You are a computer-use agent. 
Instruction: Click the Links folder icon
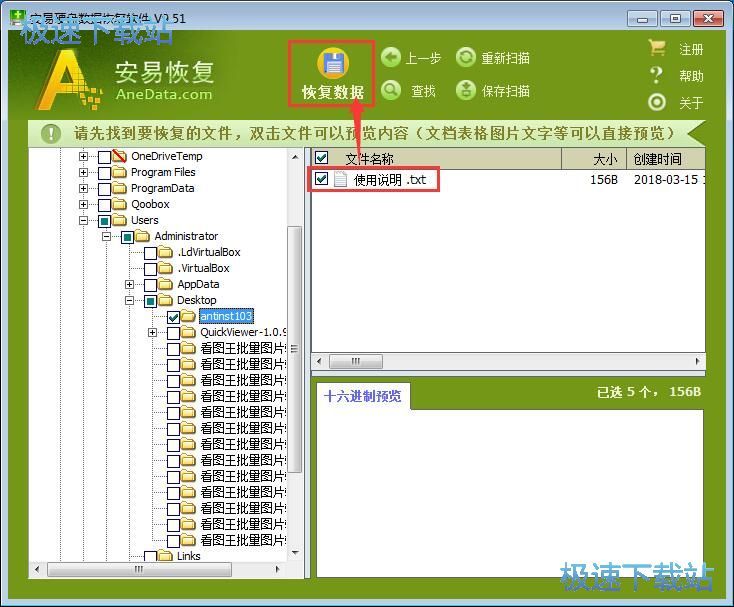point(165,556)
